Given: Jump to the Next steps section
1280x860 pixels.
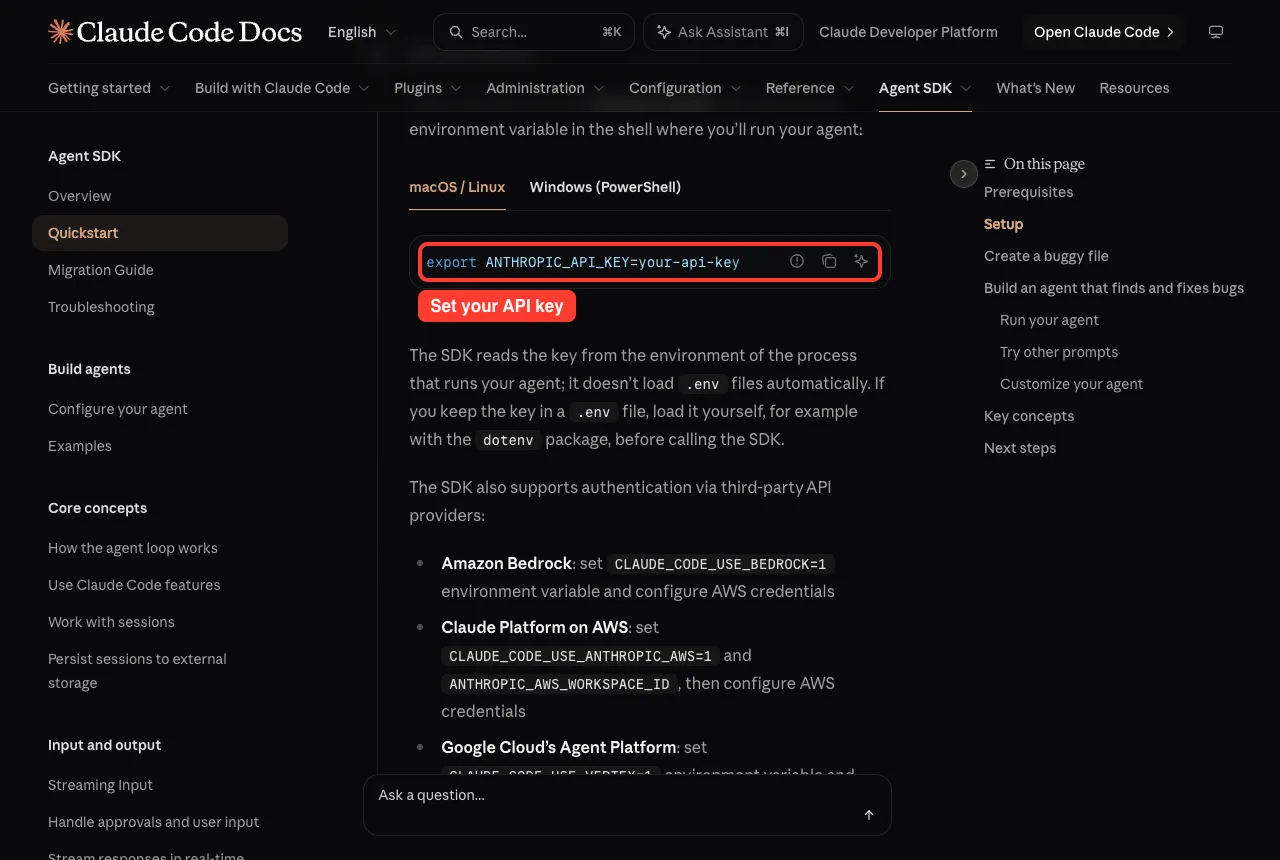Looking at the screenshot, I should point(1020,448).
